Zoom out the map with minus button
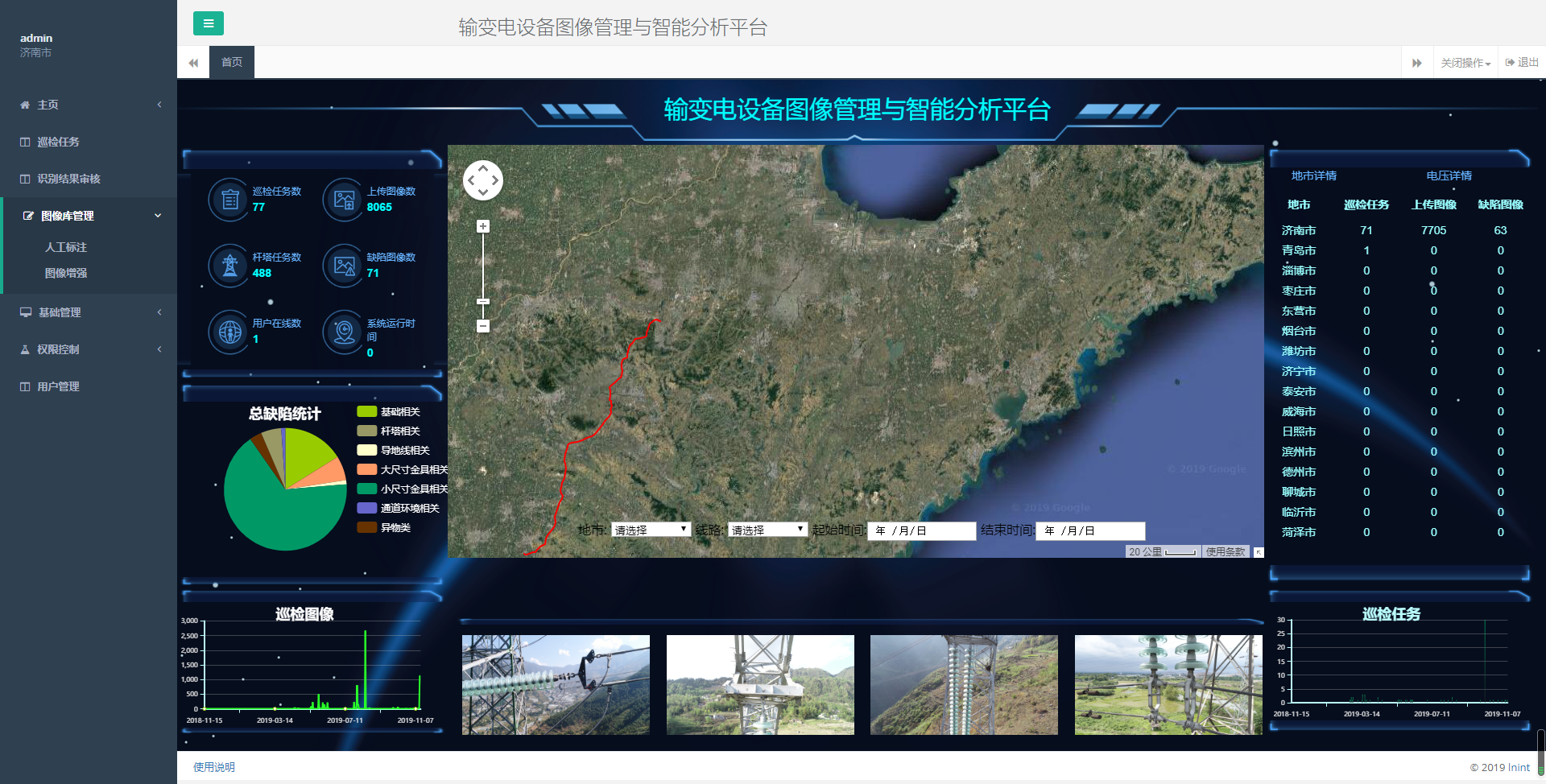Screen dimensions: 1546x784 [x=483, y=326]
